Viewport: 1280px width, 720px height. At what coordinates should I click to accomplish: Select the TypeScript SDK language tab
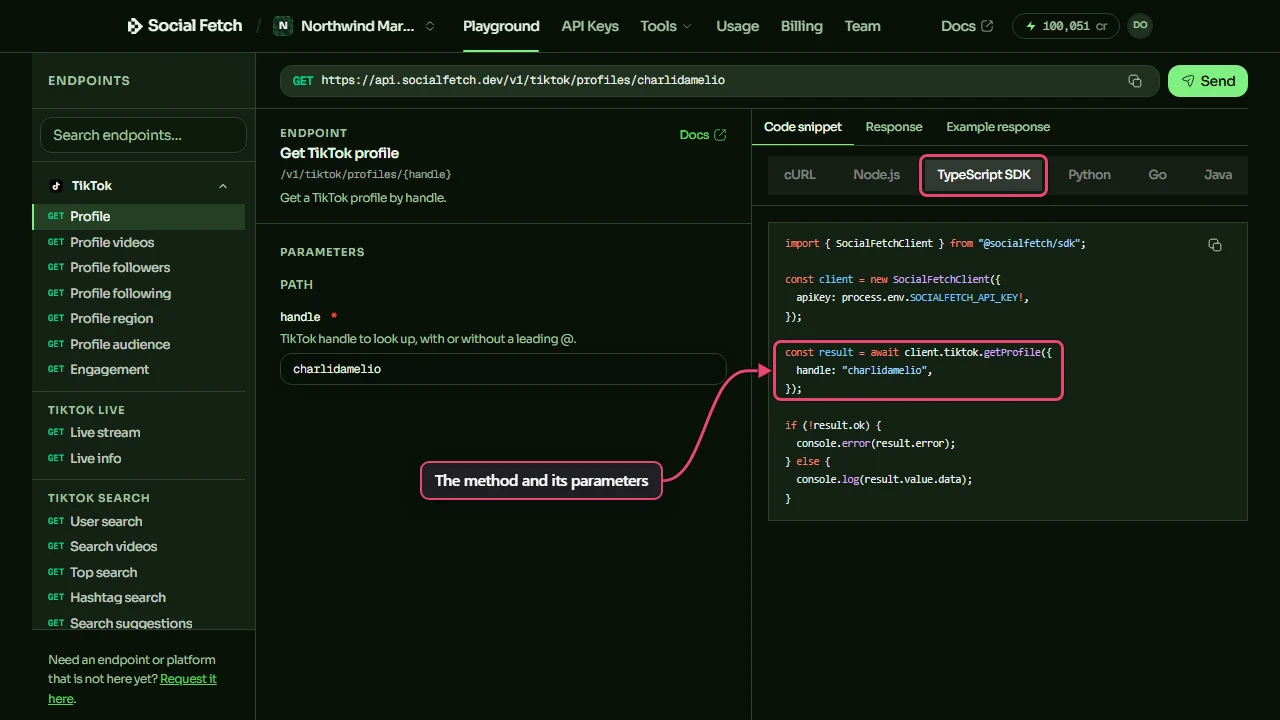[x=984, y=175]
